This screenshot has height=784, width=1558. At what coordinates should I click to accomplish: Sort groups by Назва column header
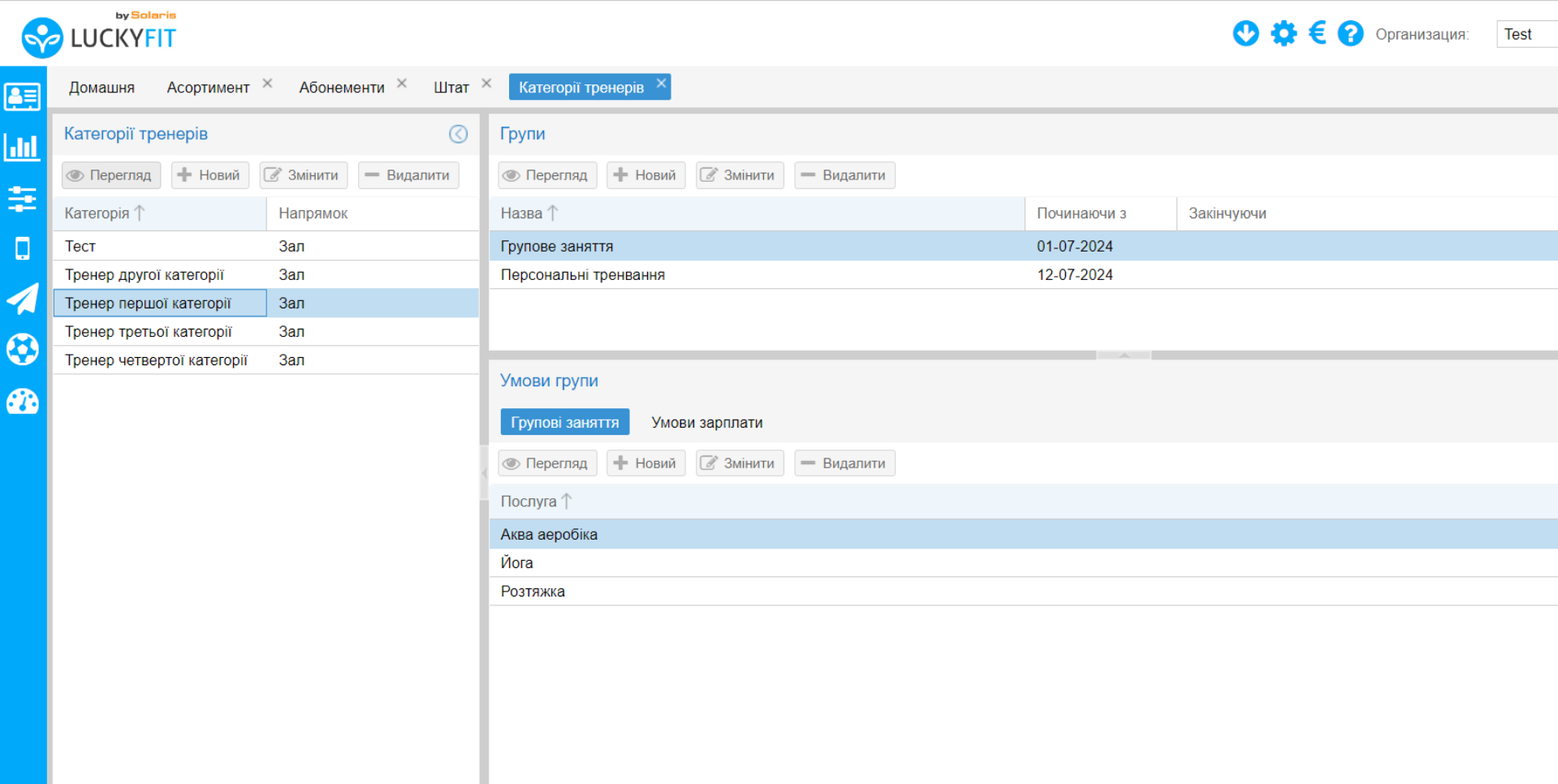click(757, 213)
